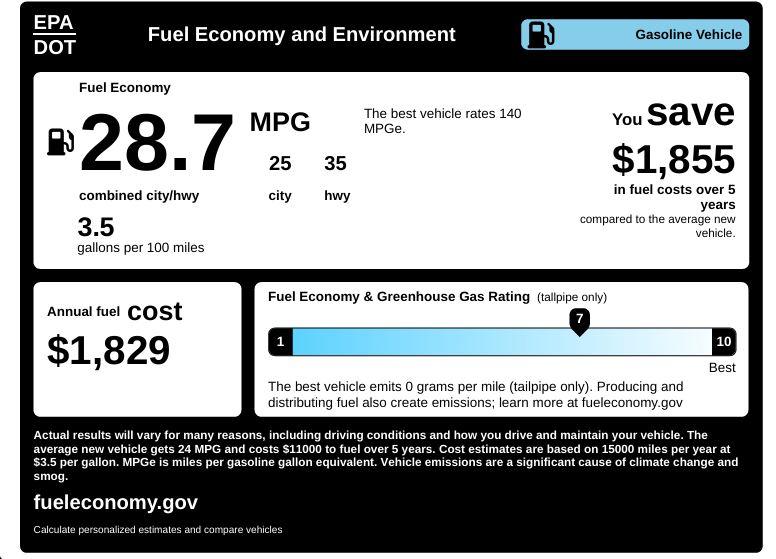The width and height of the screenshot is (776, 559).
Task: Click the highway MPG value 35
Action: coord(335,163)
